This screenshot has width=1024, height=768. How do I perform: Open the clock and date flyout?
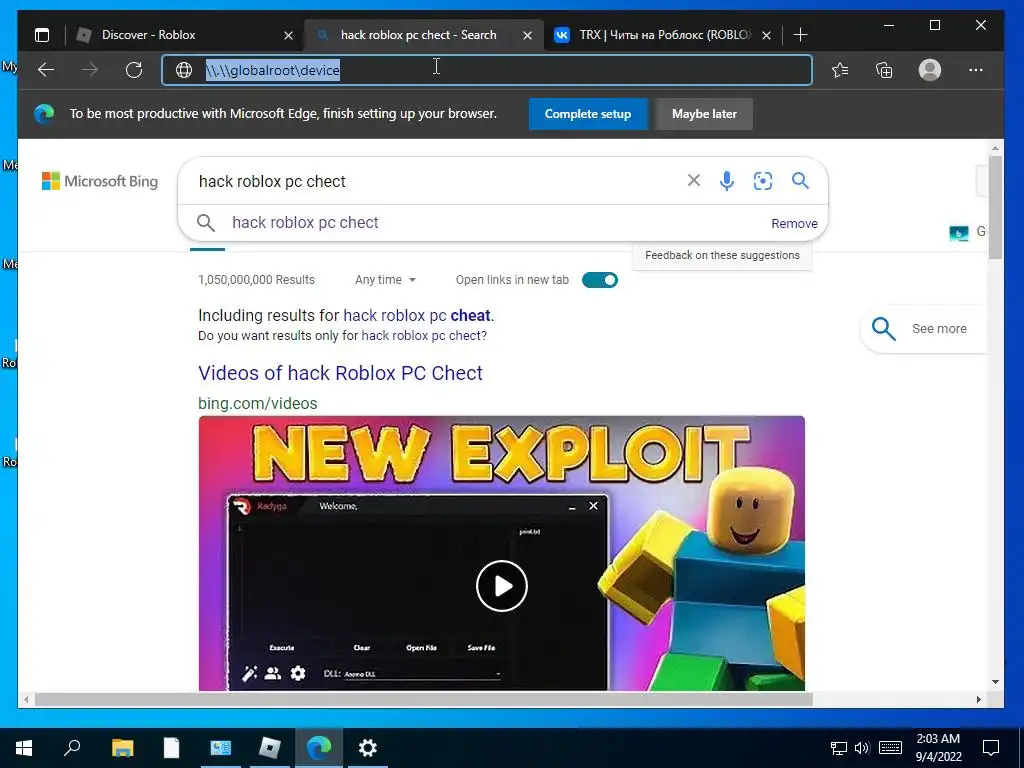pyautogui.click(x=938, y=748)
